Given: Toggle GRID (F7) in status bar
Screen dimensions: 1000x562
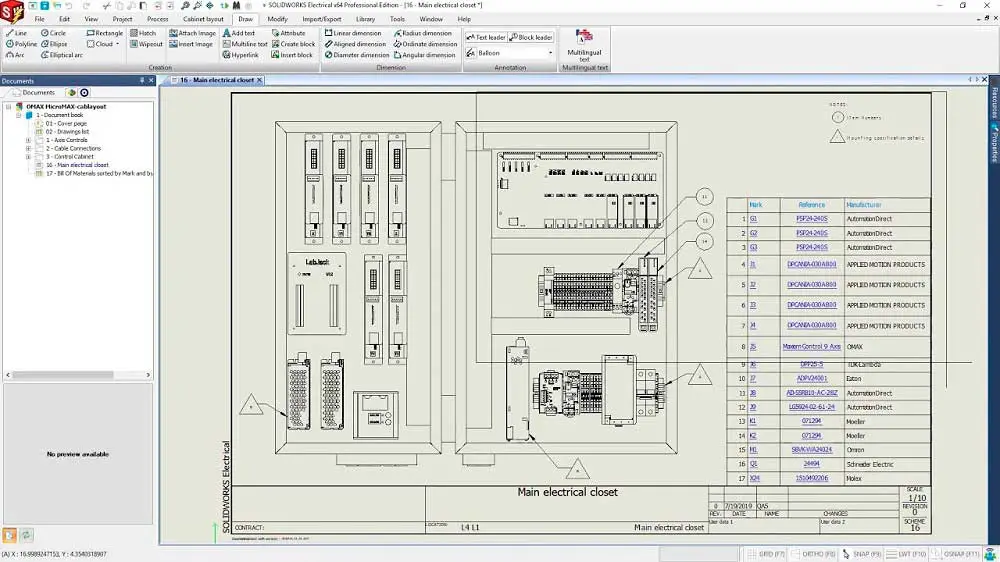Looking at the screenshot, I should tap(764, 553).
